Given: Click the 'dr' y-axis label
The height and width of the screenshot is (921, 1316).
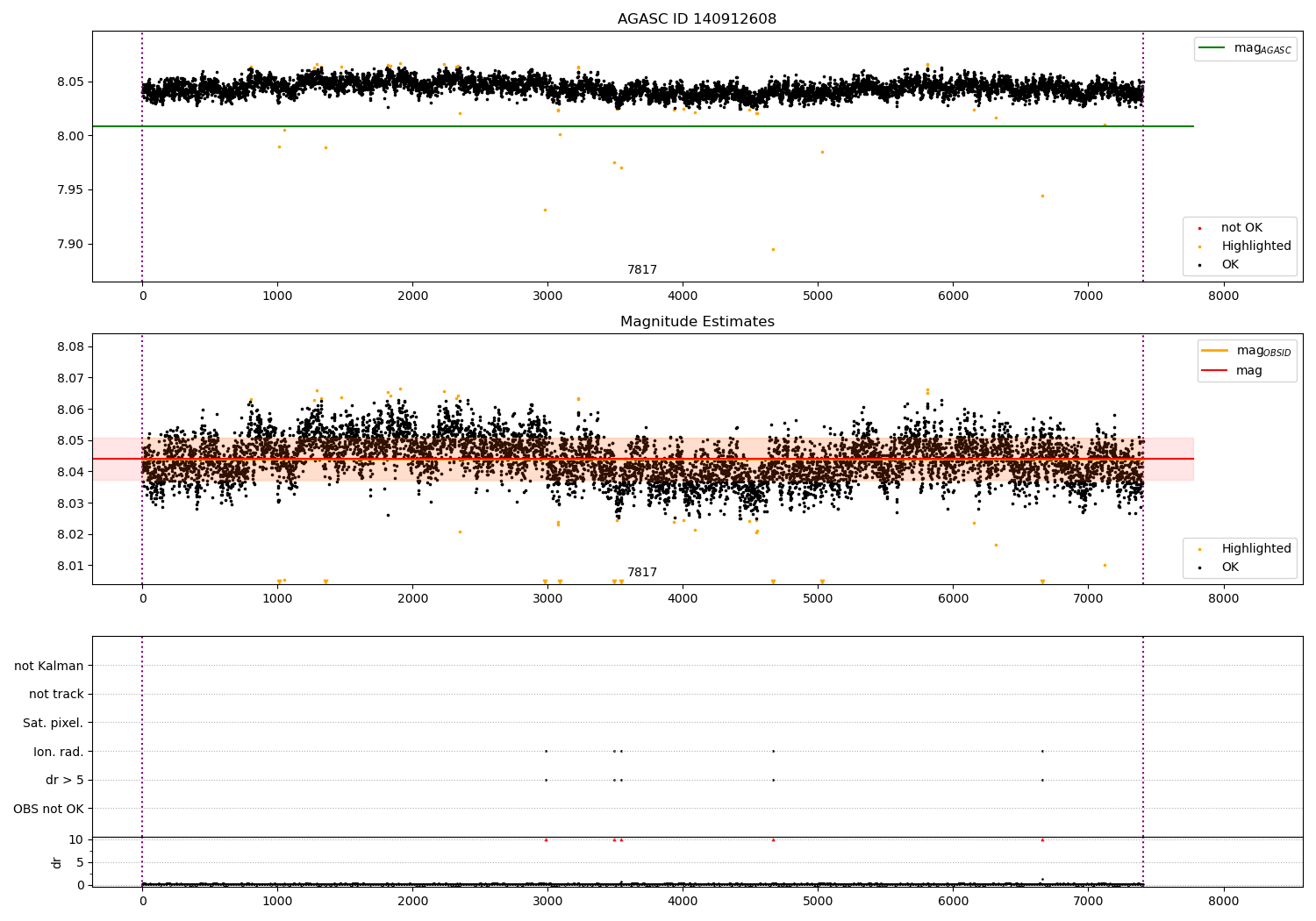Looking at the screenshot, I should tap(57, 862).
